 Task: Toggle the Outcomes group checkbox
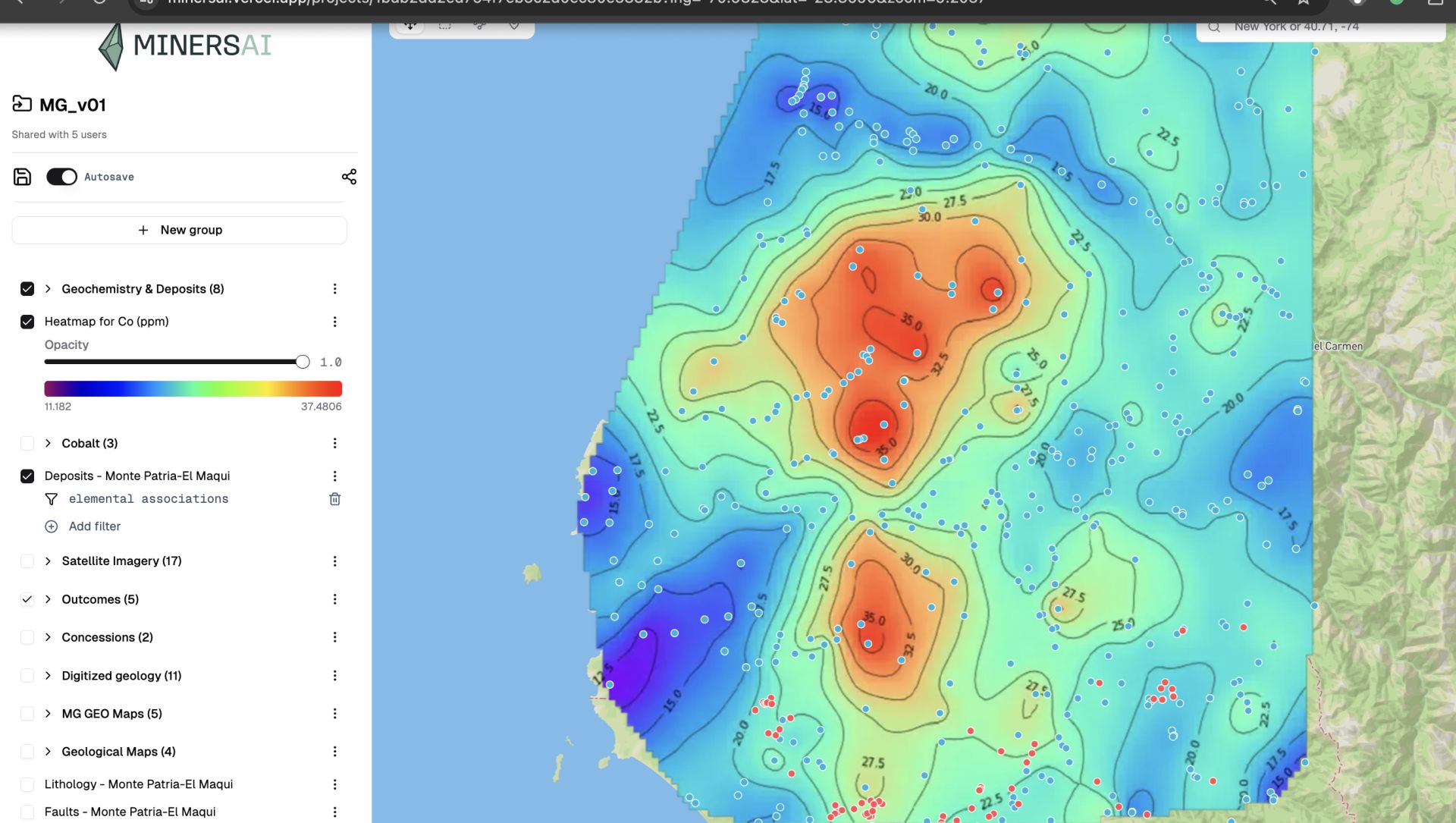click(x=27, y=599)
